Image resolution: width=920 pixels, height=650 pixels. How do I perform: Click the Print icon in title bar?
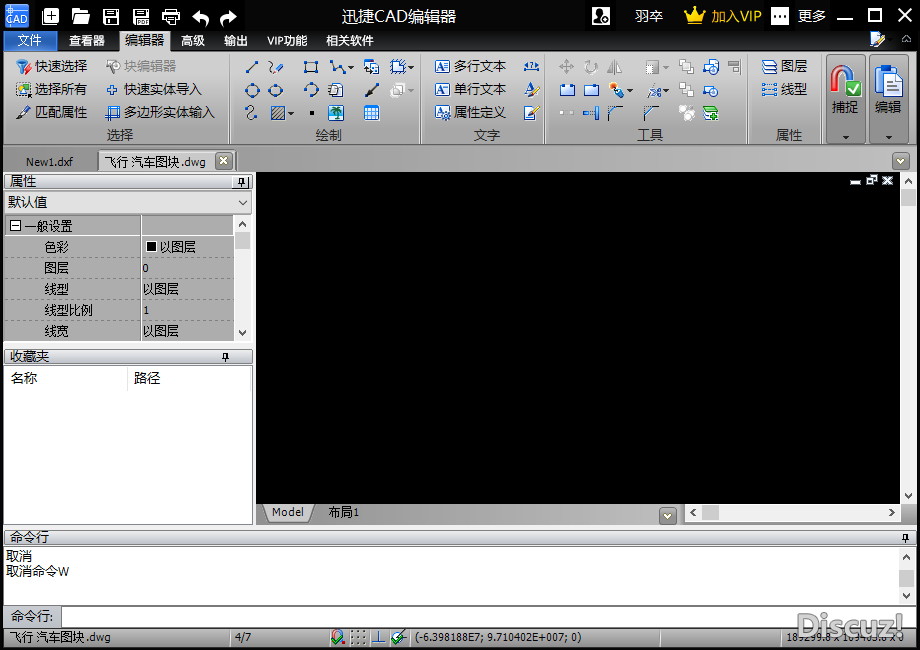point(171,16)
